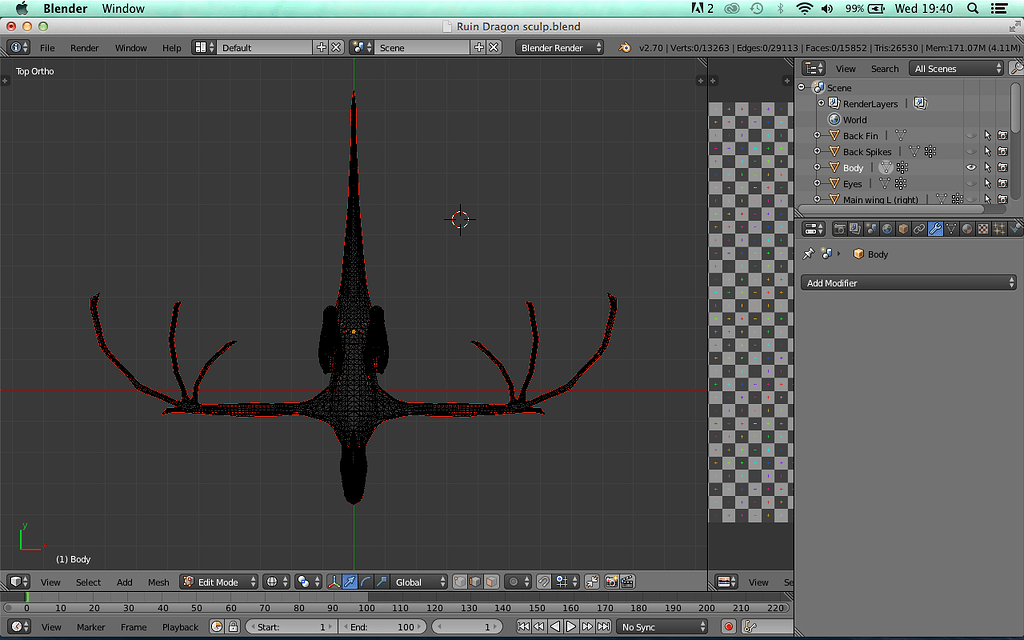Toggle the 3D manipulator widget button
This screenshot has width=1024, height=640.
pyautogui.click(x=334, y=582)
